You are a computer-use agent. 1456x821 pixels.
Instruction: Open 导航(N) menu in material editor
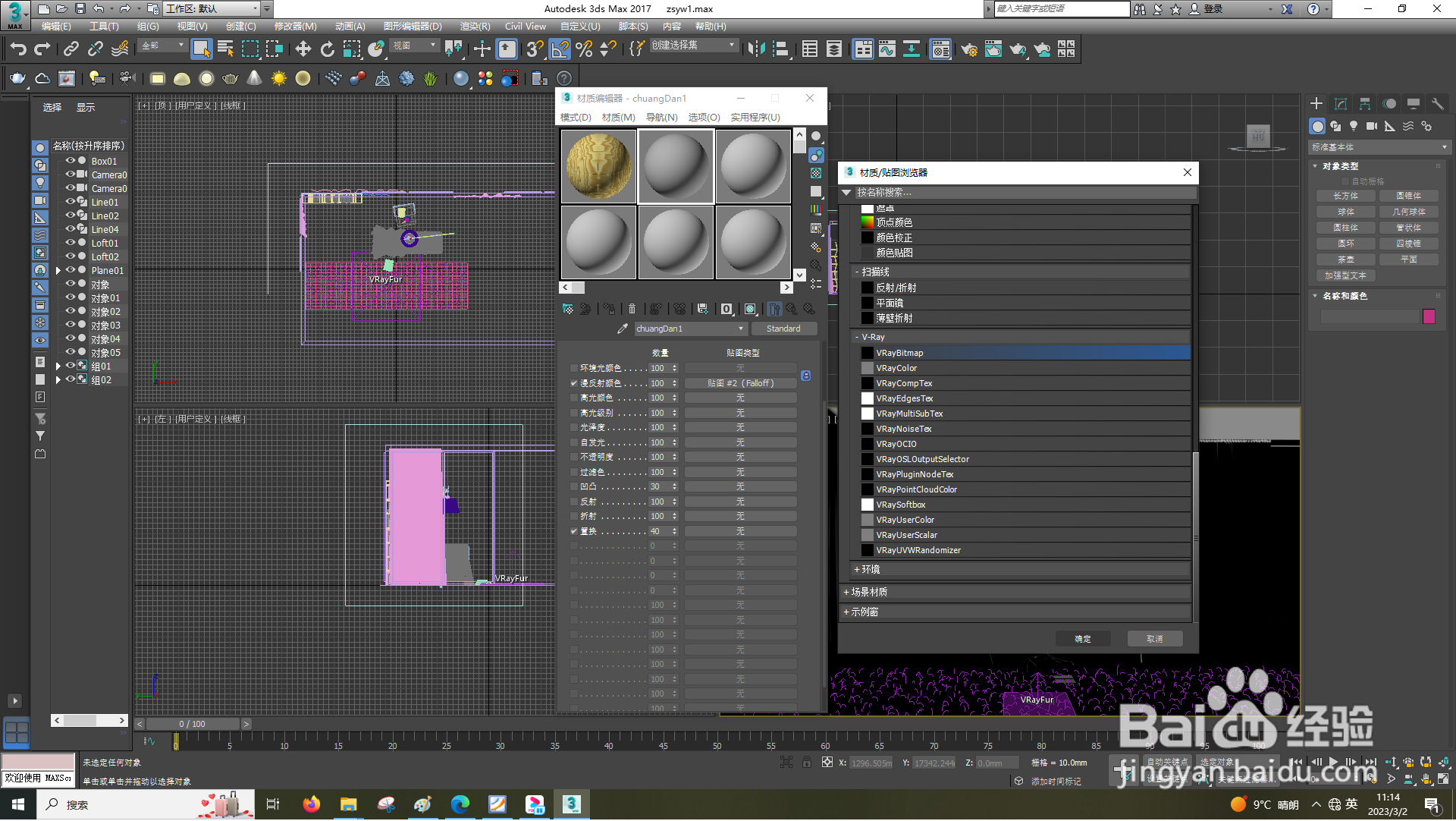[x=661, y=117]
